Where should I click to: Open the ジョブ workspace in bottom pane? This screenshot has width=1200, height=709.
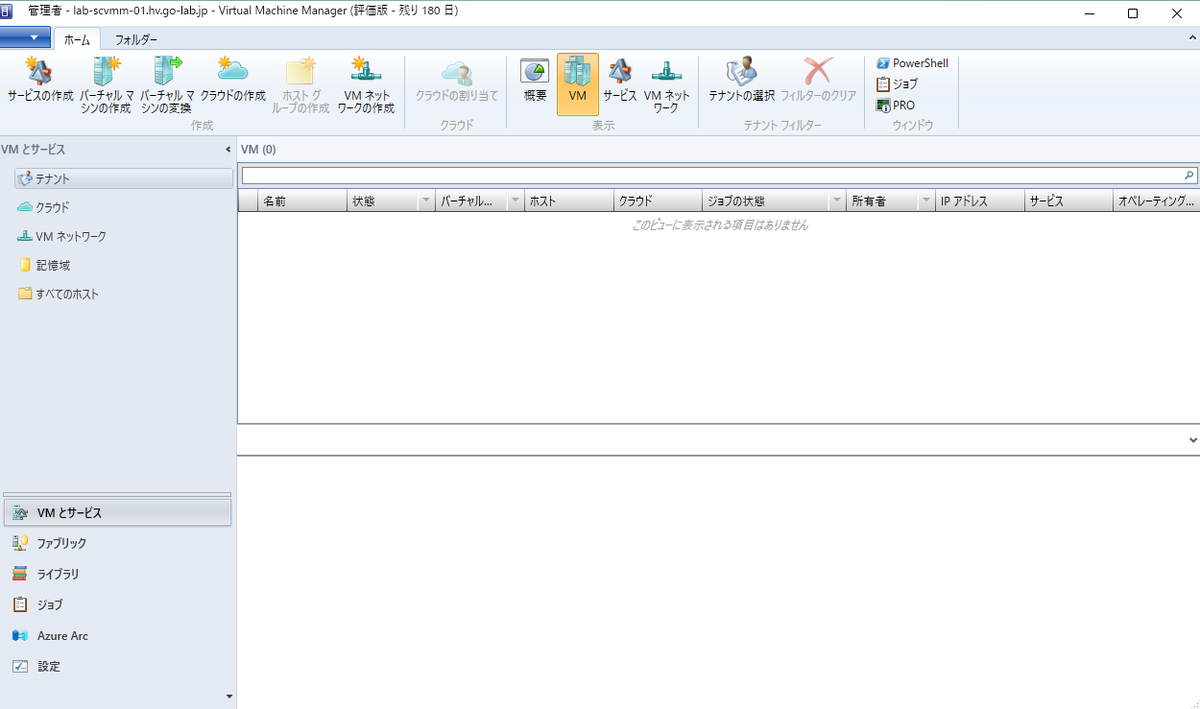pos(117,605)
